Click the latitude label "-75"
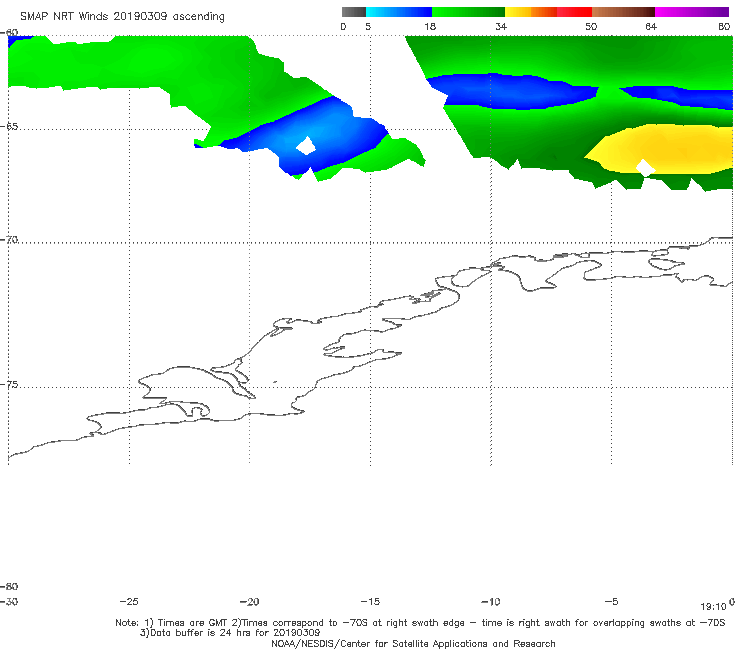740x650 pixels. point(9,385)
